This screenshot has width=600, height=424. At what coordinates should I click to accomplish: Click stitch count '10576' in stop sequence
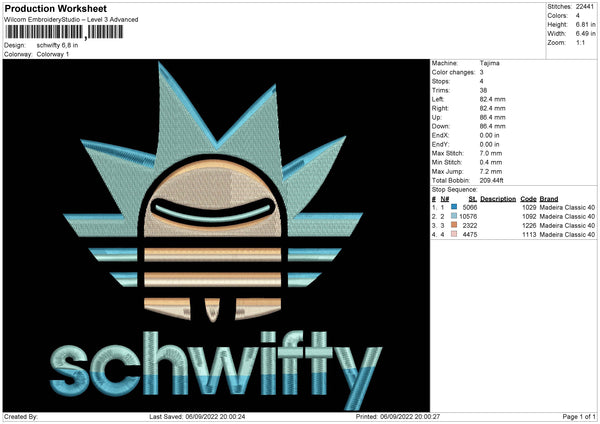click(x=468, y=217)
